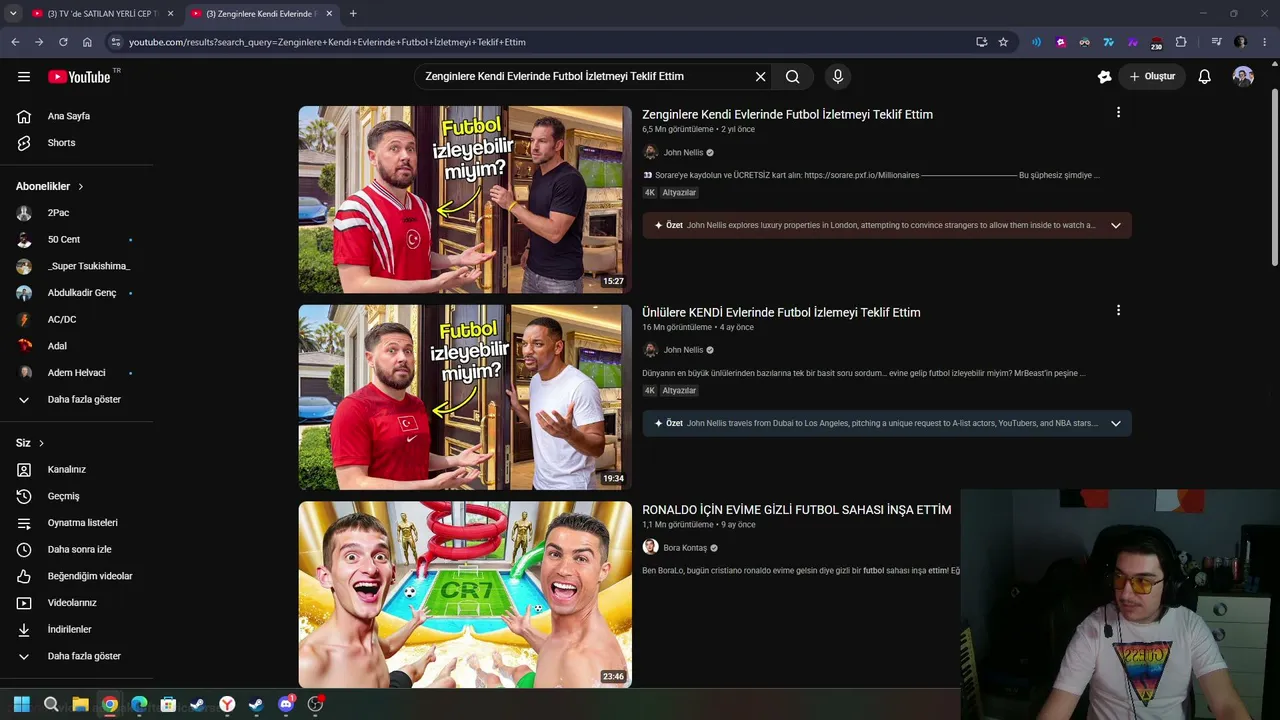Expand the Abonelikler section

50,186
